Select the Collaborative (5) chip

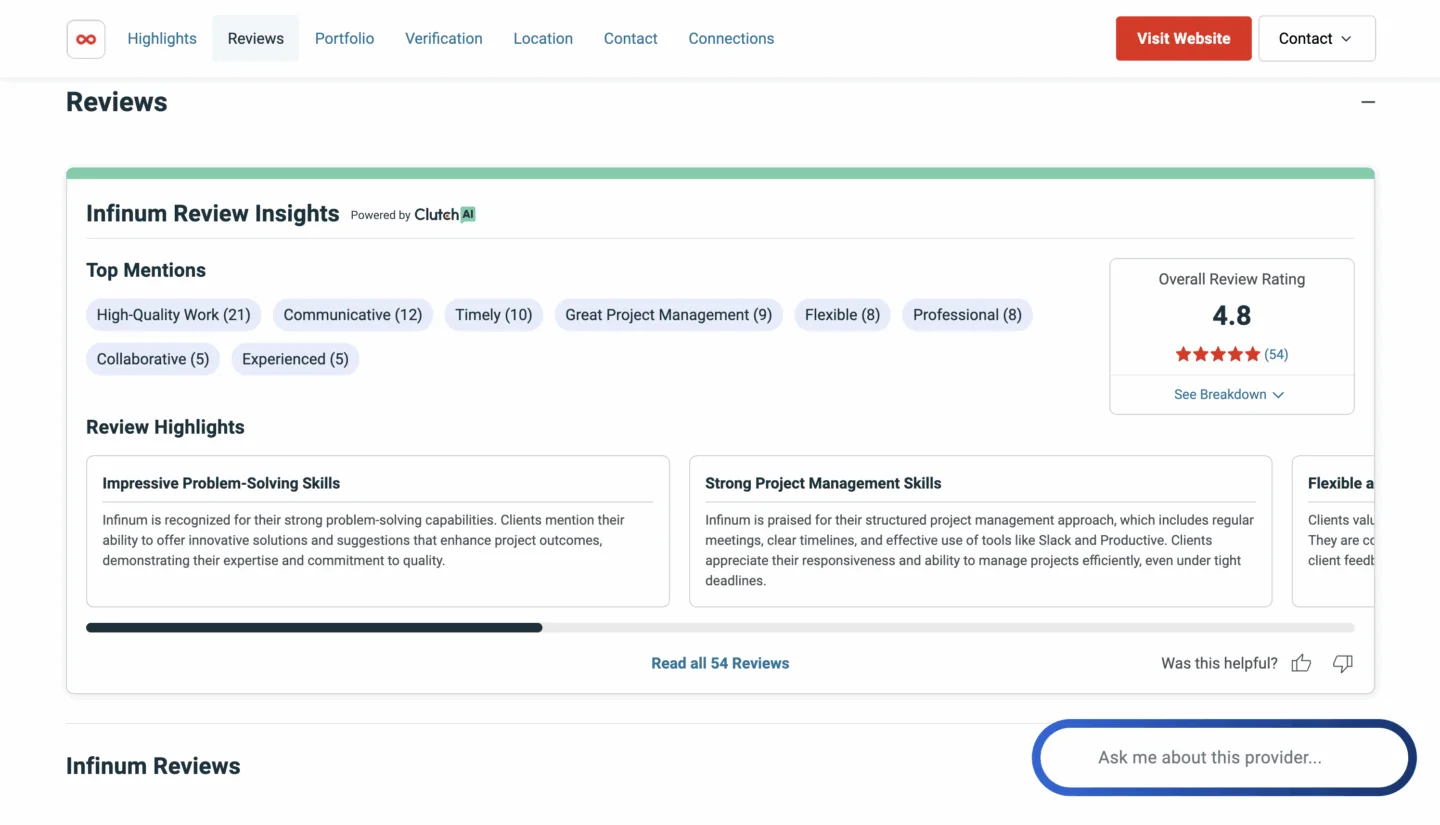(x=153, y=359)
